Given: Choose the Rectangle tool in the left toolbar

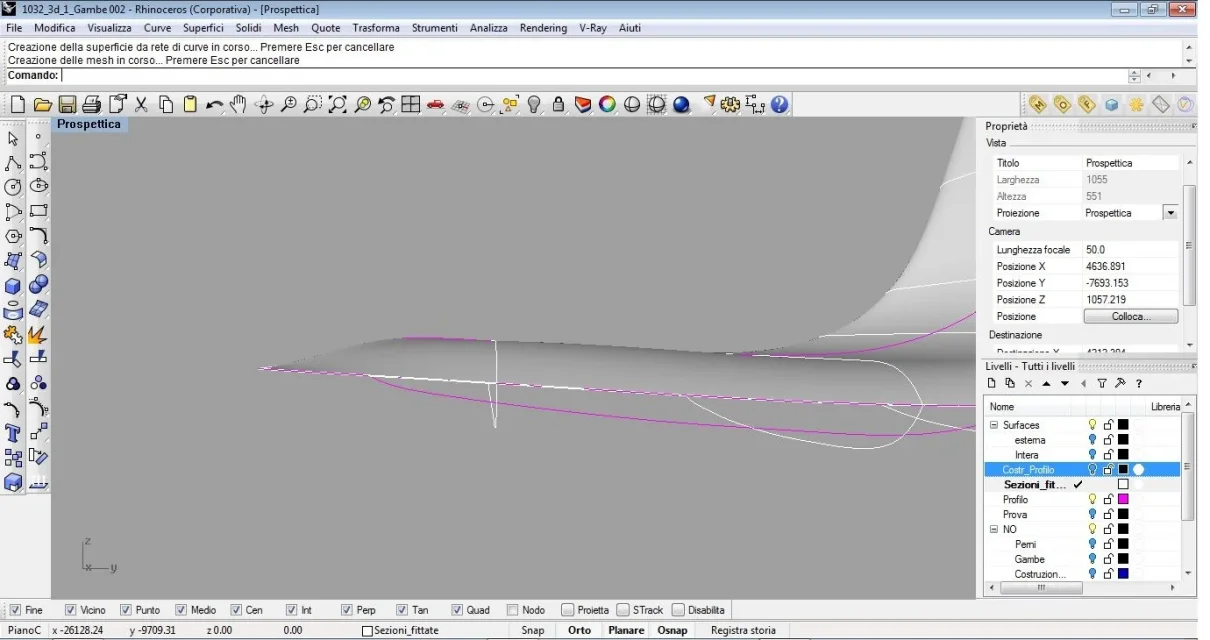Looking at the screenshot, I should (x=38, y=211).
